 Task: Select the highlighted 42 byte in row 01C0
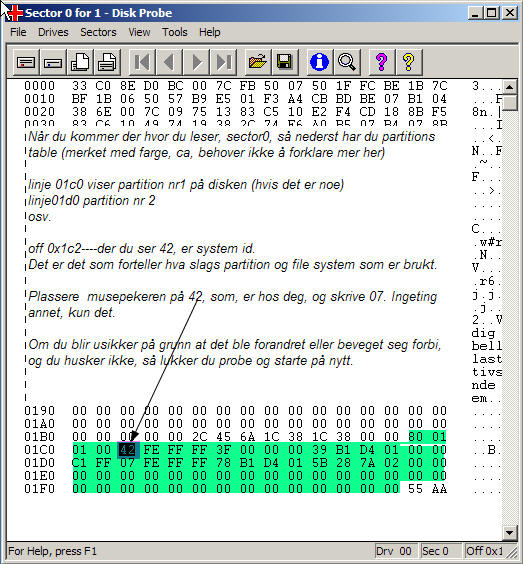click(x=127, y=450)
